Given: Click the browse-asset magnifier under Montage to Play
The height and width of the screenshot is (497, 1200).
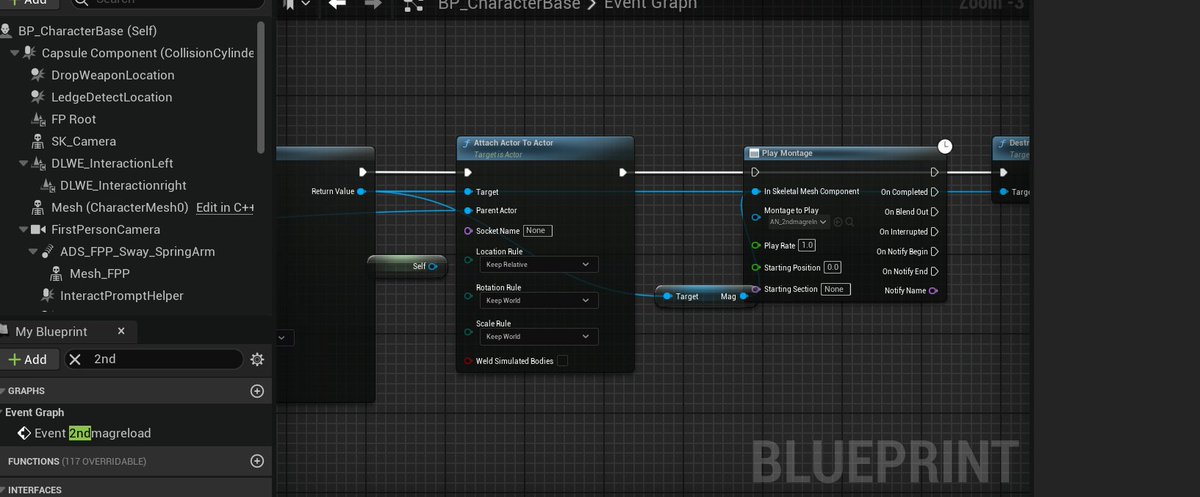Looking at the screenshot, I should 849,222.
